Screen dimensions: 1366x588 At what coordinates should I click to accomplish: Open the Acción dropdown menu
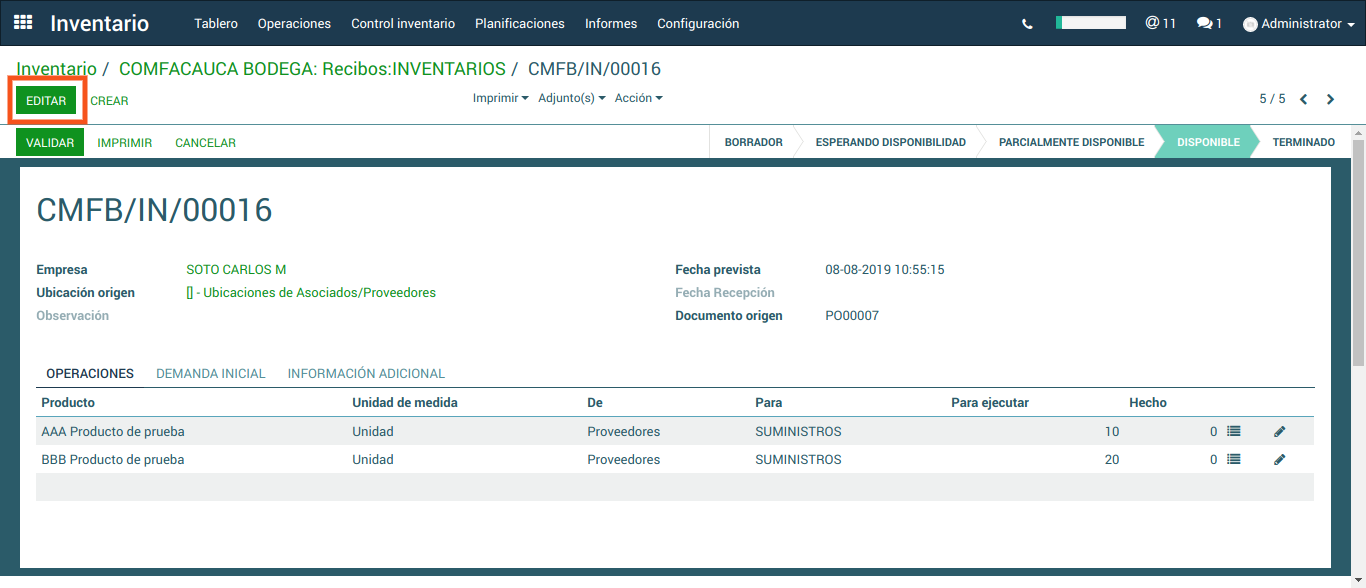point(638,98)
